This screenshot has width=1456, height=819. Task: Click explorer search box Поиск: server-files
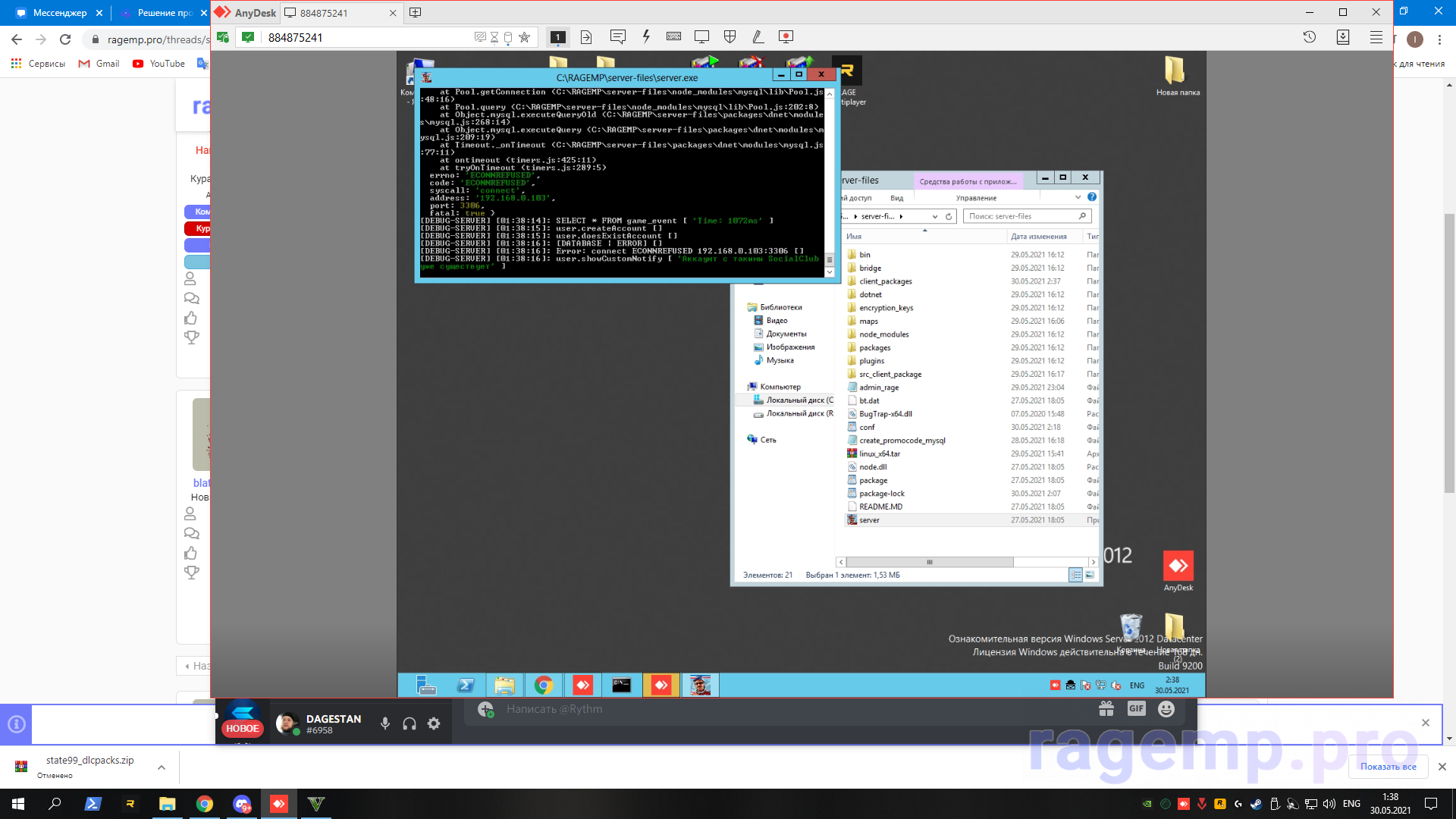[1027, 216]
